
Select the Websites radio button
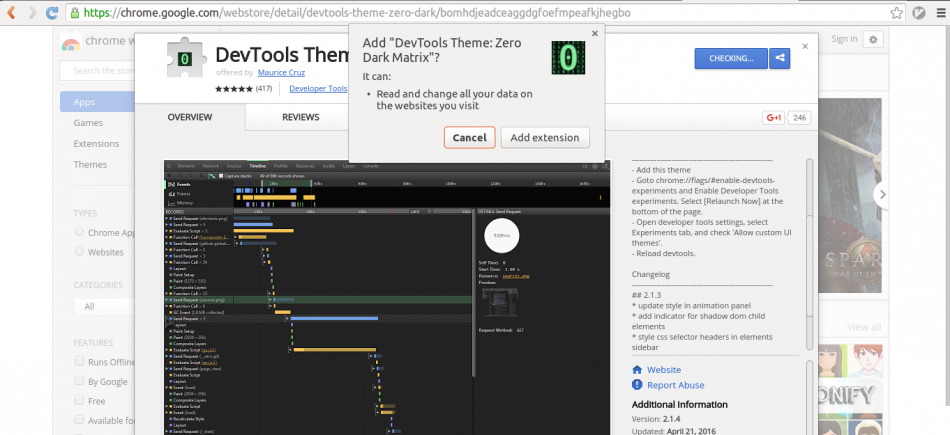pos(79,251)
